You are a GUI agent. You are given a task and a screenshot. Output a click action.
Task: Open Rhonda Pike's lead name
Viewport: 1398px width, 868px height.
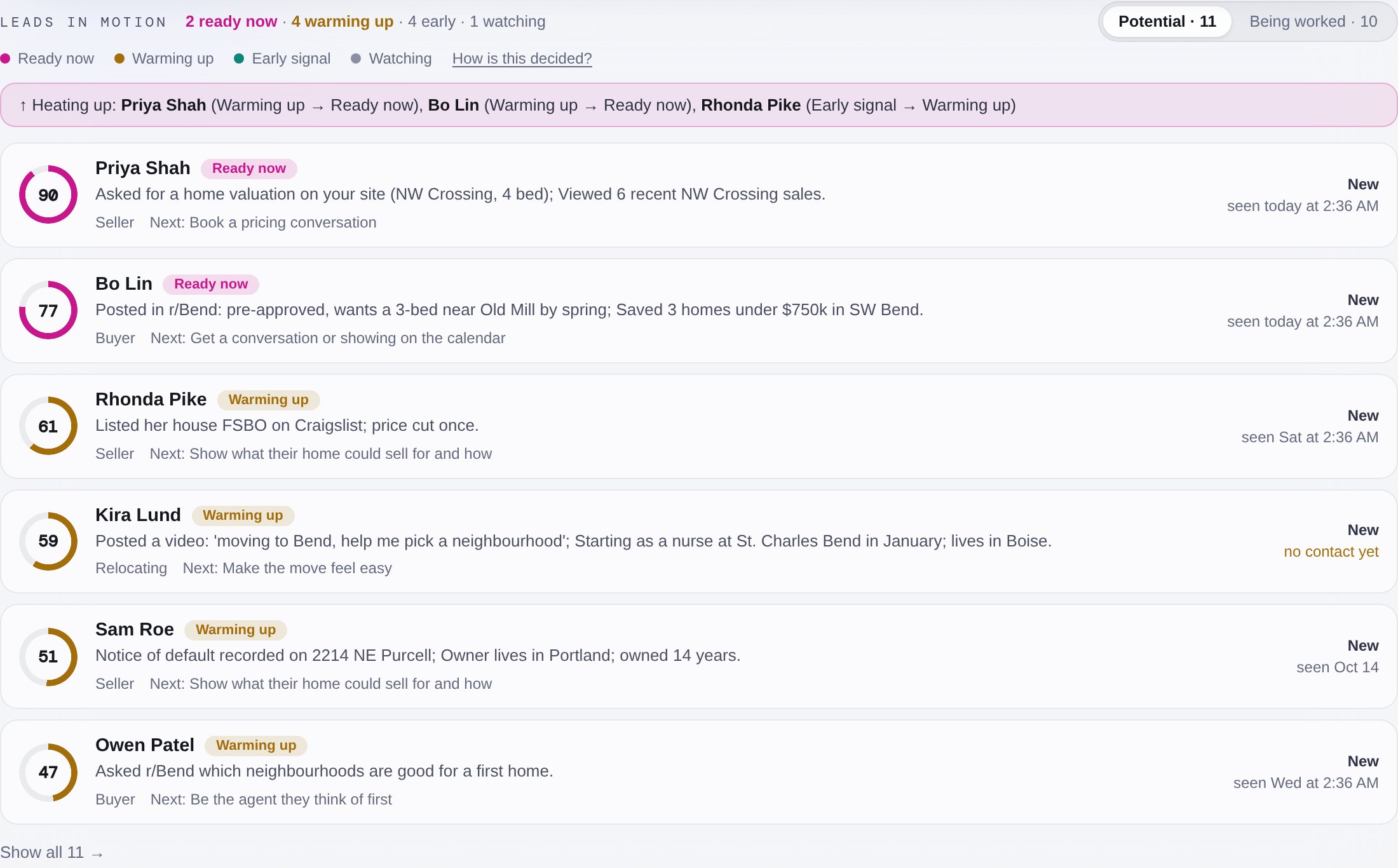(x=151, y=399)
